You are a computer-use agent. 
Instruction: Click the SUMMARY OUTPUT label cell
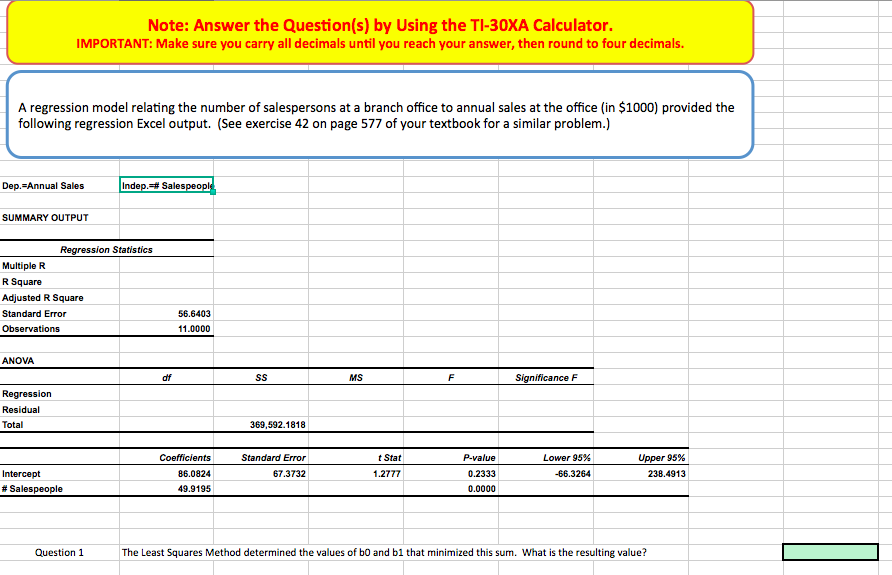coord(46,218)
